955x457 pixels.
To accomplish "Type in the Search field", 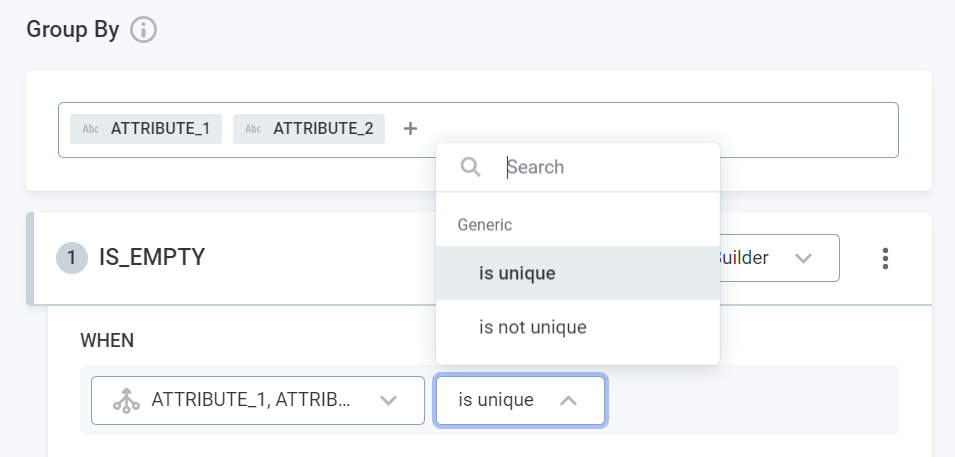I will (600, 167).
